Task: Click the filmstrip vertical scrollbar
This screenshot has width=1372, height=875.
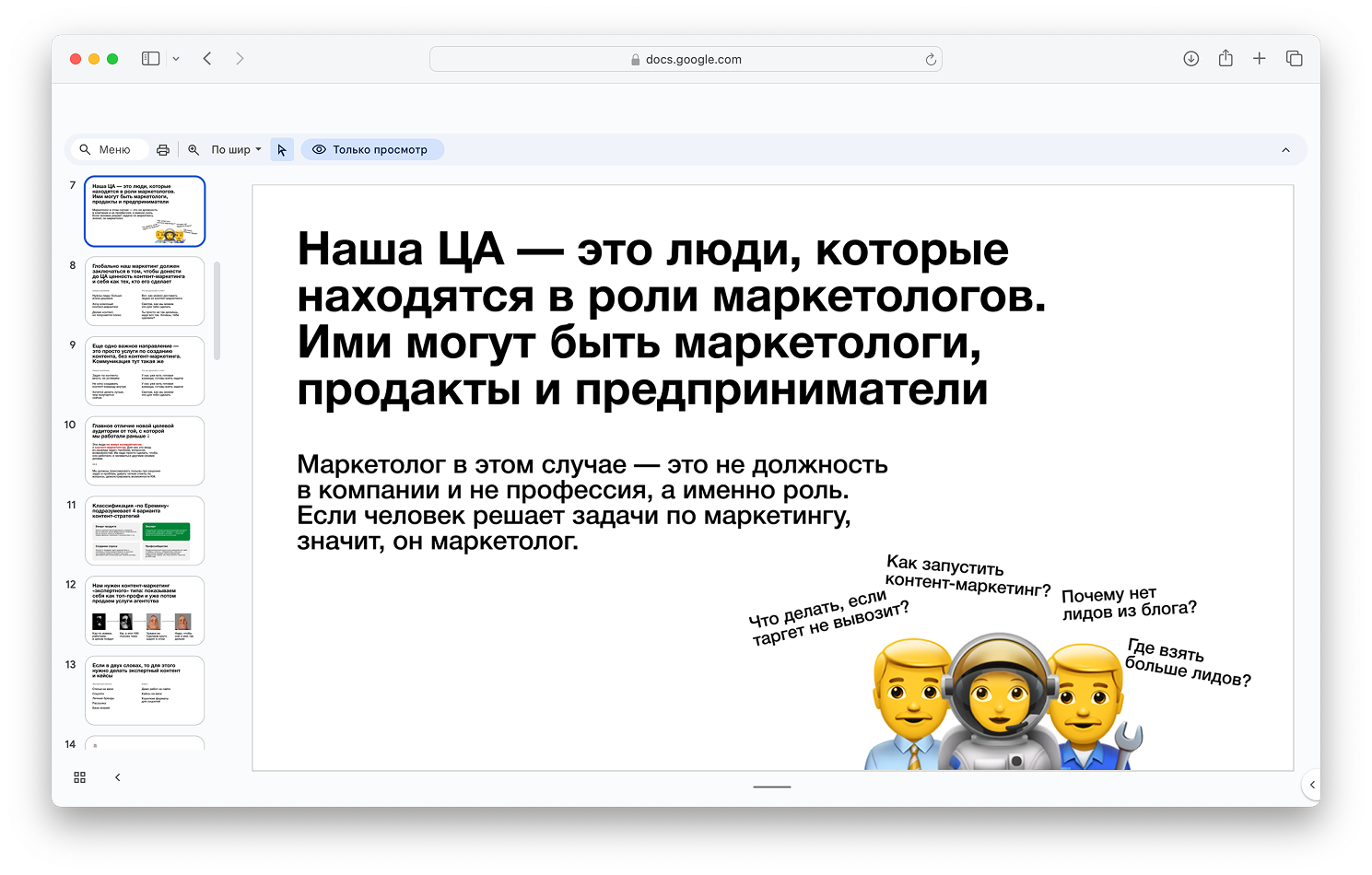Action: click(x=217, y=310)
